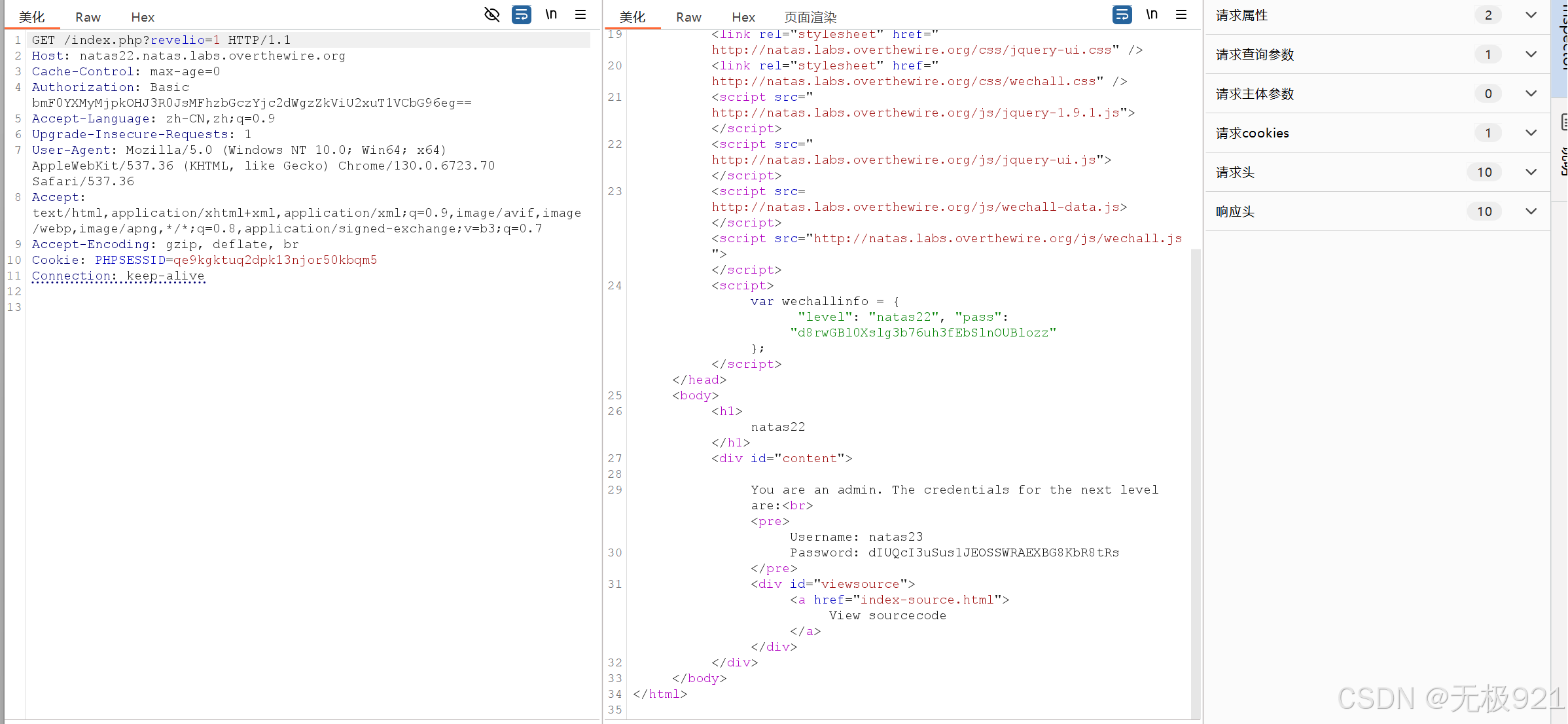Open the request panel hamburger menu
Image resolution: width=1568 pixels, height=724 pixels.
click(x=580, y=14)
